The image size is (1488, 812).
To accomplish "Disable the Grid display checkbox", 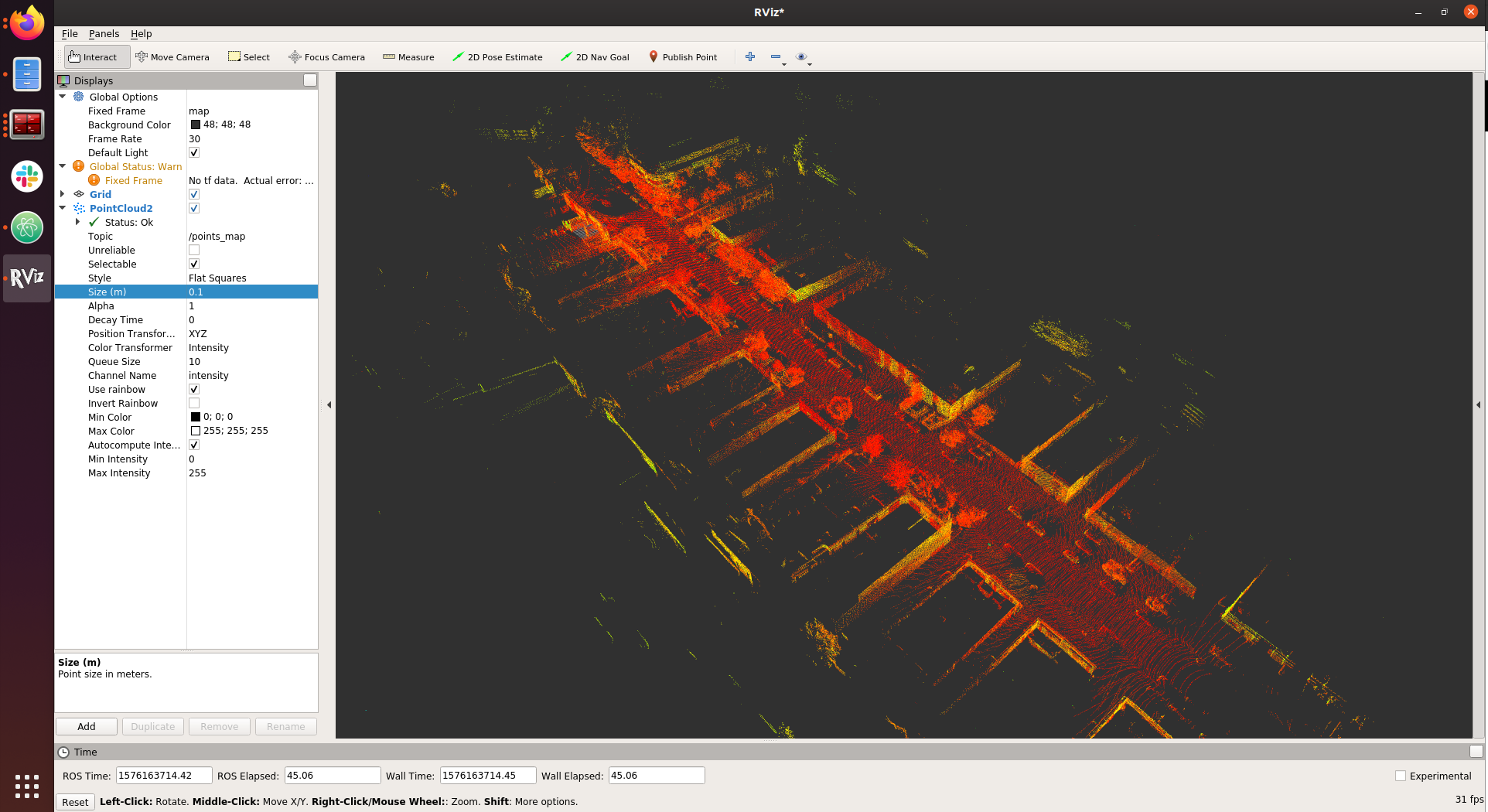I will pos(194,195).
